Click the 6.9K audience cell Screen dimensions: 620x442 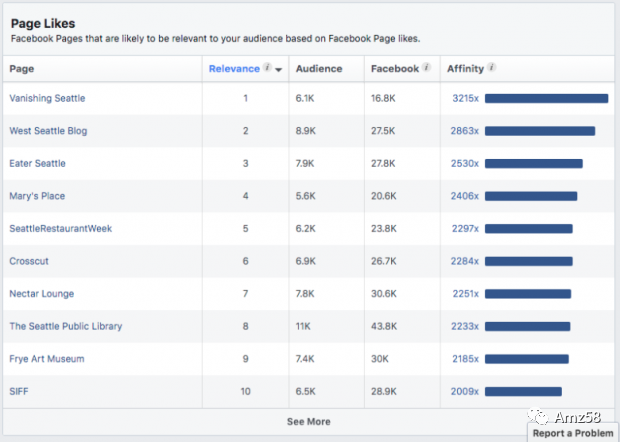point(306,261)
